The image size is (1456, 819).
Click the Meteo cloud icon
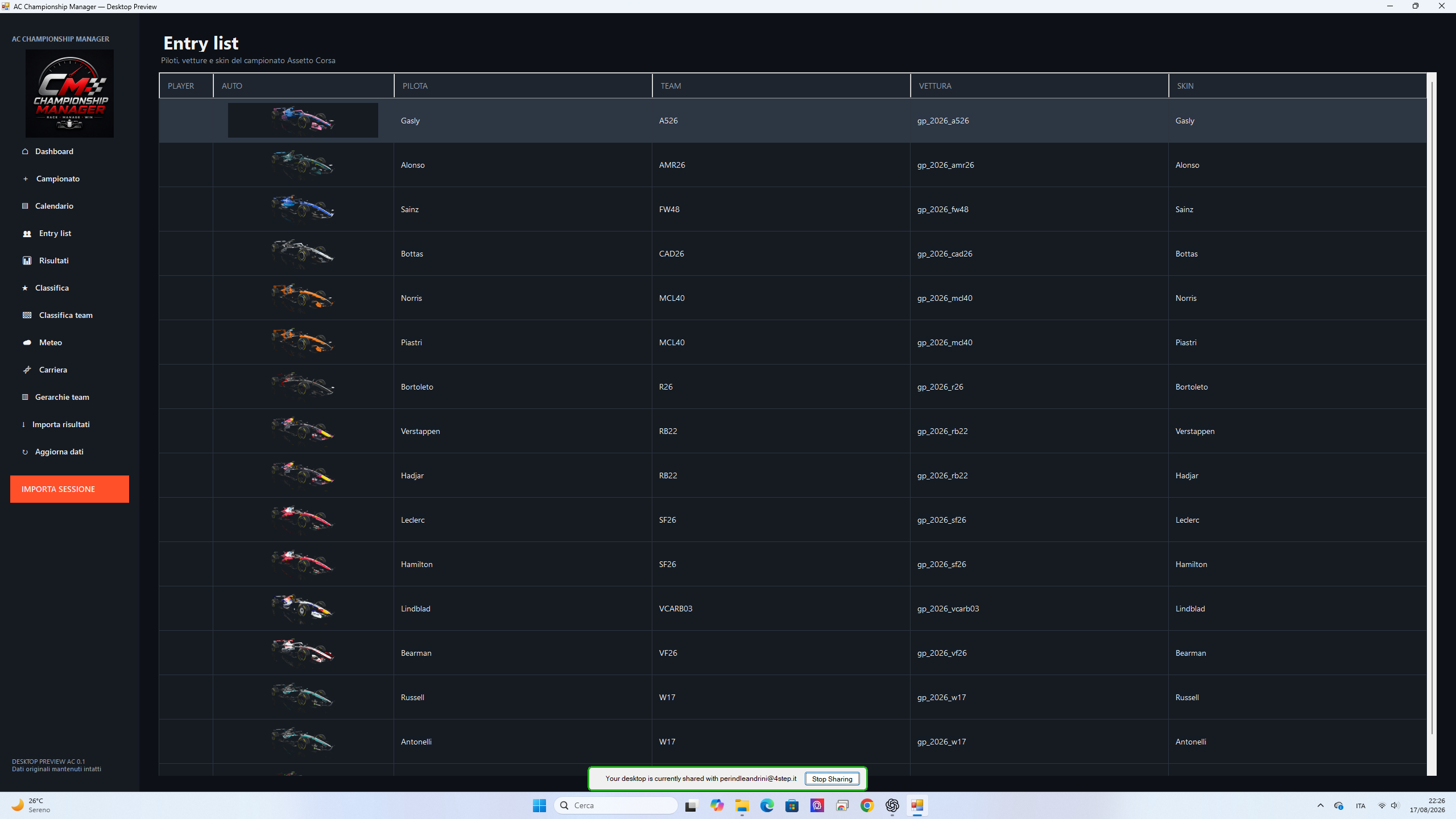pyautogui.click(x=27, y=342)
